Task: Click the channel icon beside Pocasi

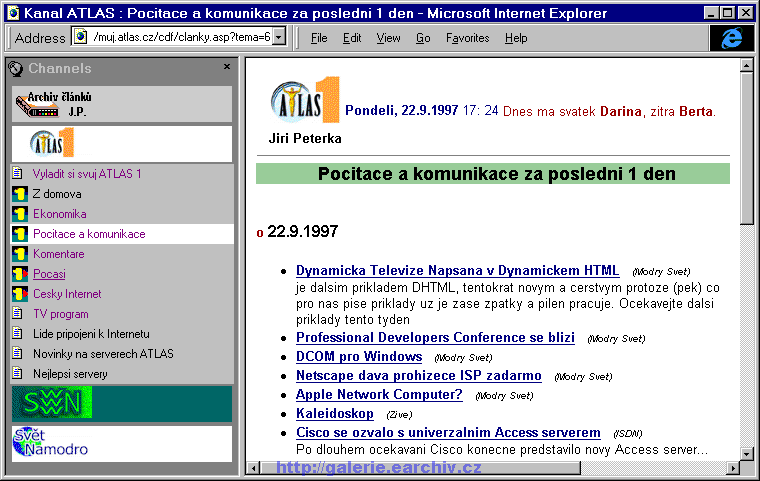Action: 19,274
